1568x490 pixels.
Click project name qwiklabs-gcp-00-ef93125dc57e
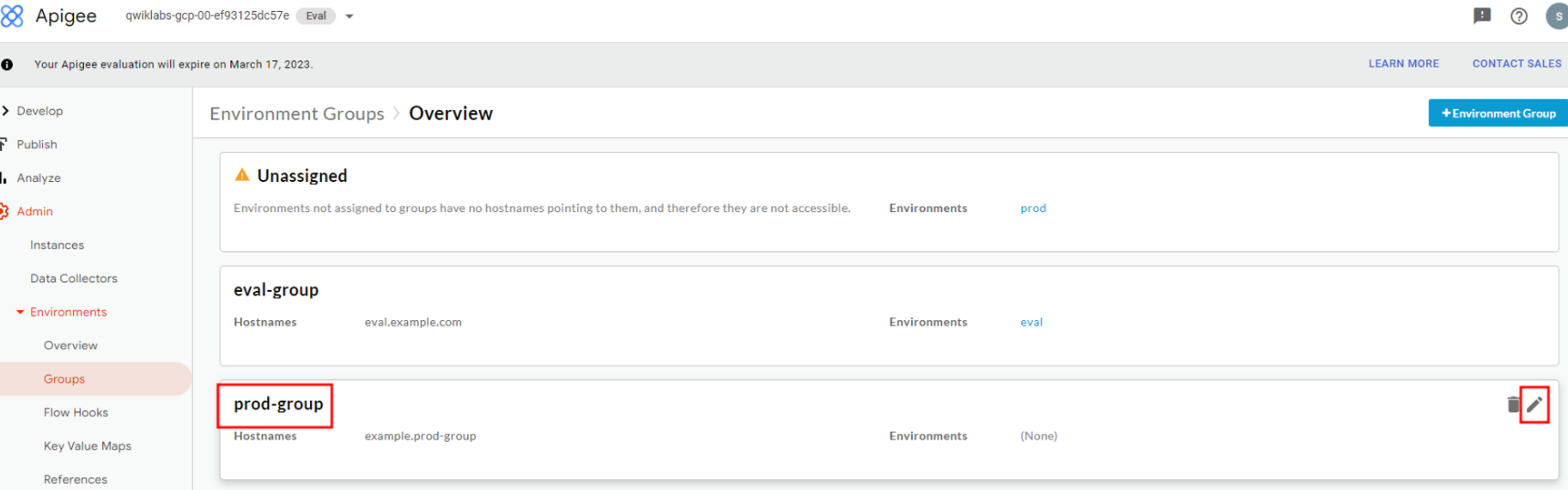(207, 15)
